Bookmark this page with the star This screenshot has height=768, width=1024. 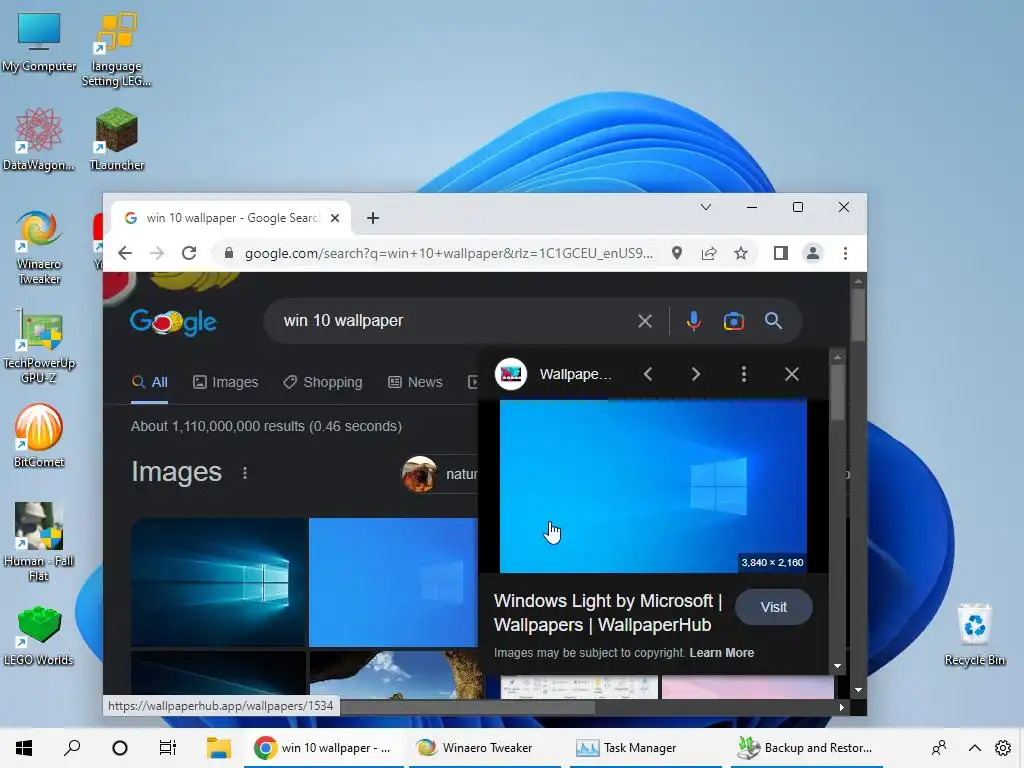(741, 253)
